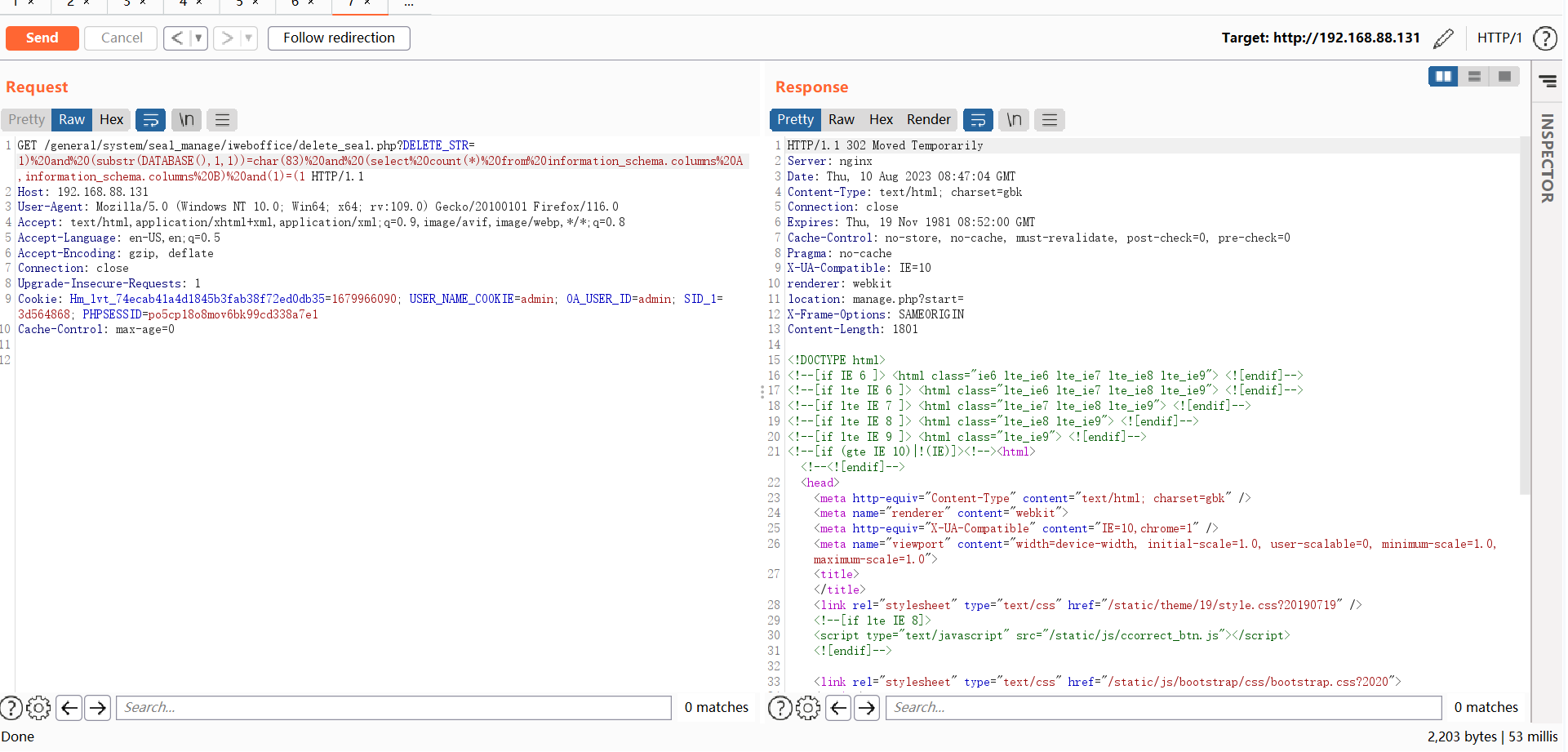Jump to next match in Request search
This screenshot has width=1568, height=752.
[x=98, y=708]
